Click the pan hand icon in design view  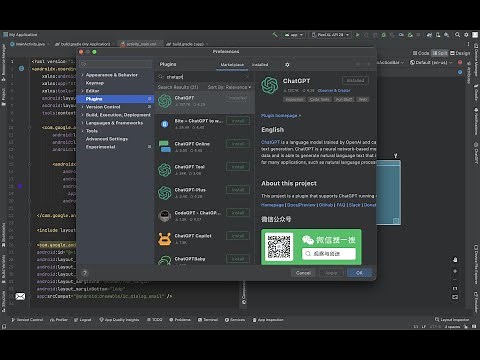[455, 260]
